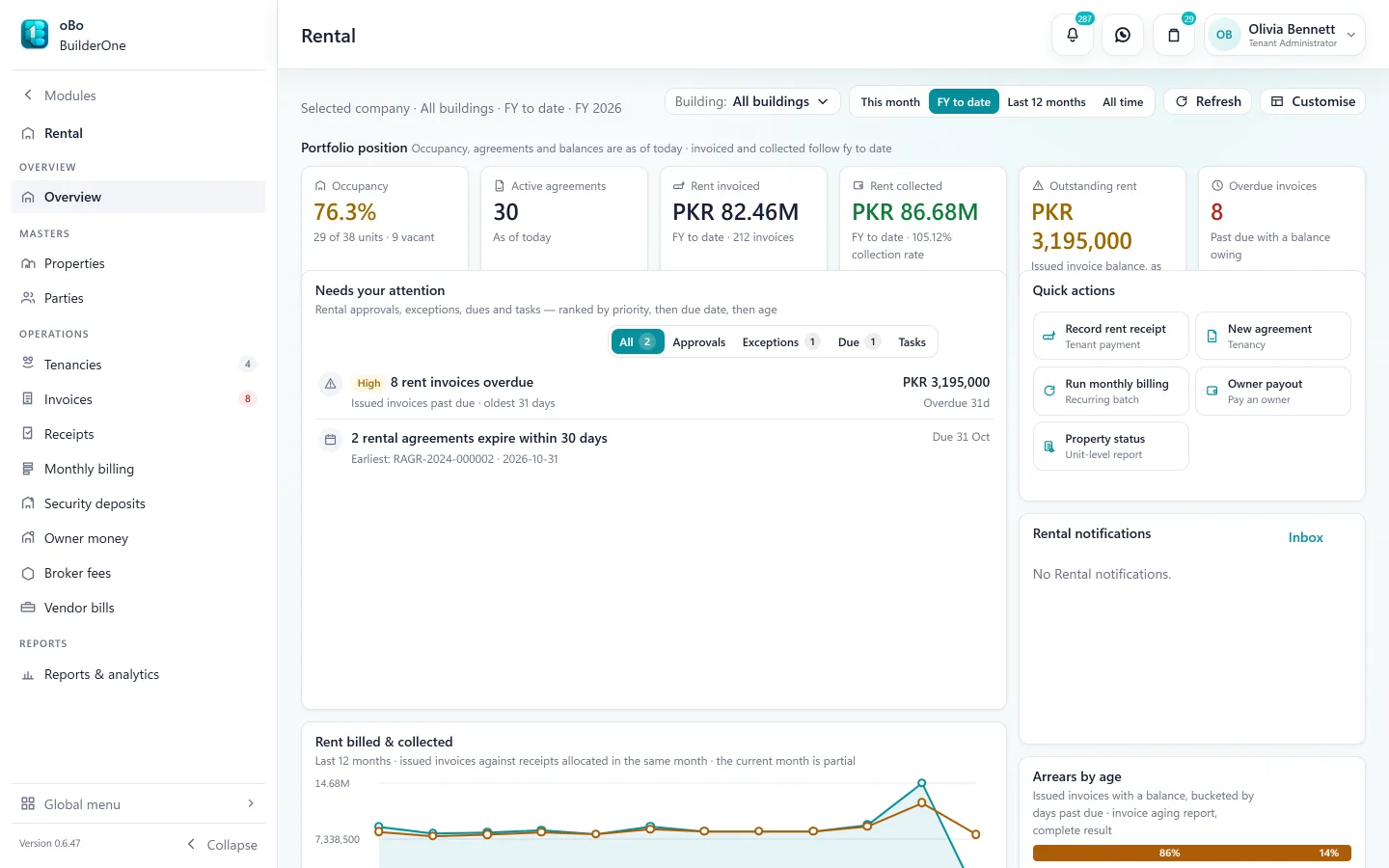Click the Receipts icon in sidebar
This screenshot has height=868, width=1389.
point(28,434)
